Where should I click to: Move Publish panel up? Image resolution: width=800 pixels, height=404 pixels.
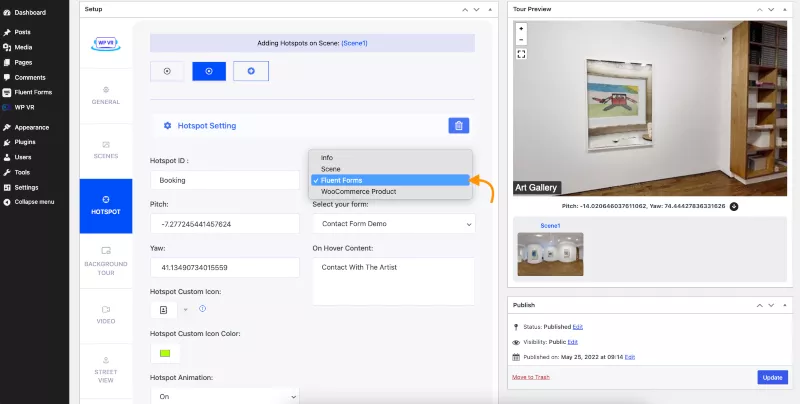coord(760,305)
